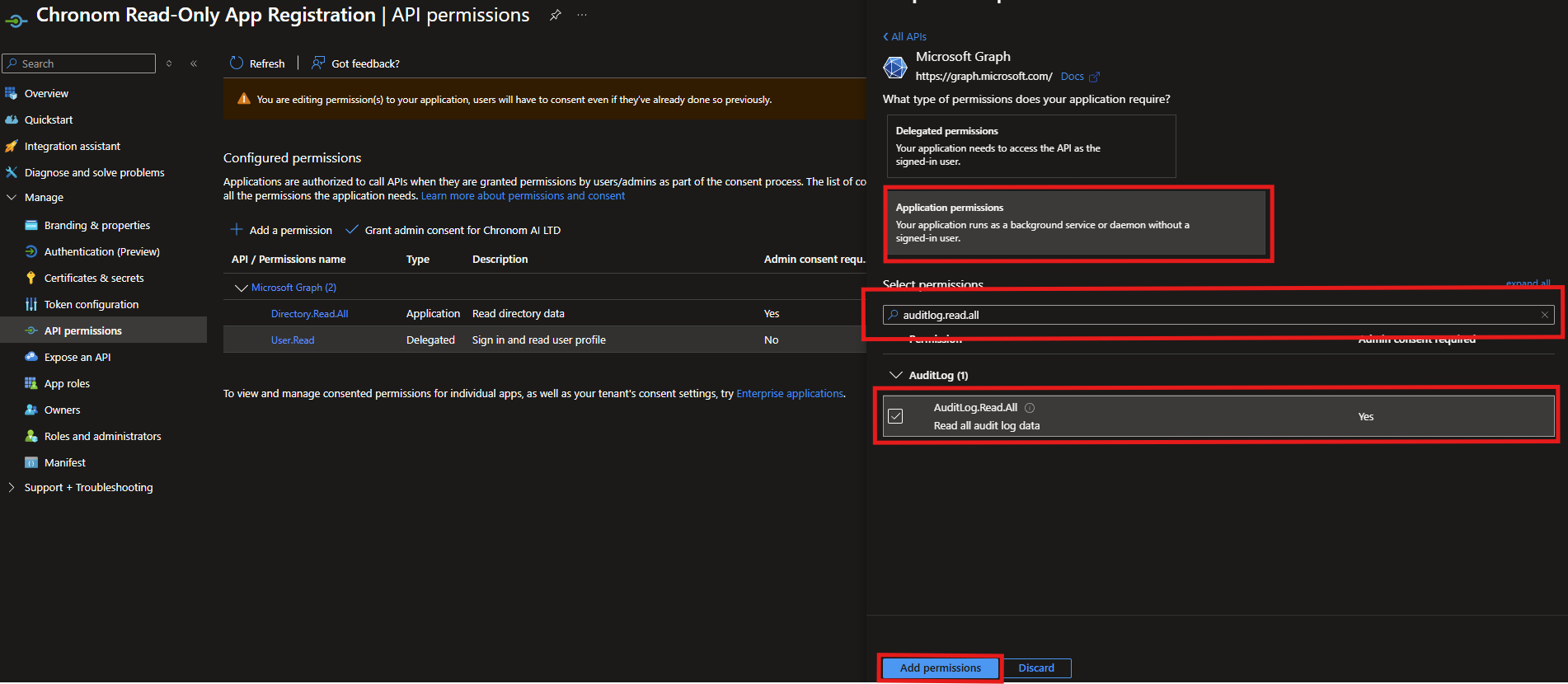Click the plus icon for Add a permission
The image size is (1568, 684).
pos(237,230)
